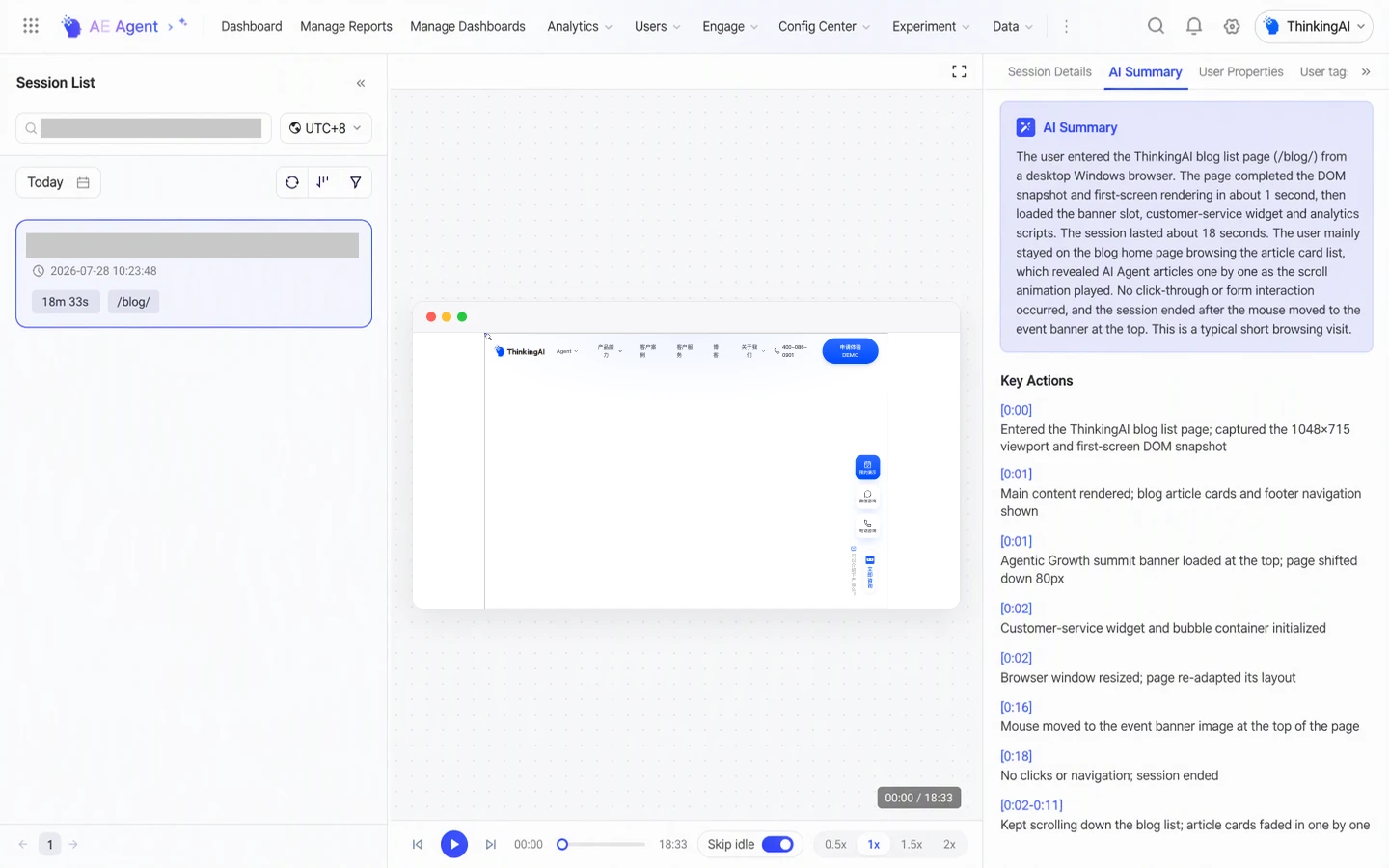The width and height of the screenshot is (1389, 868).
Task: Open the global search magnifier icon
Action: [1156, 26]
